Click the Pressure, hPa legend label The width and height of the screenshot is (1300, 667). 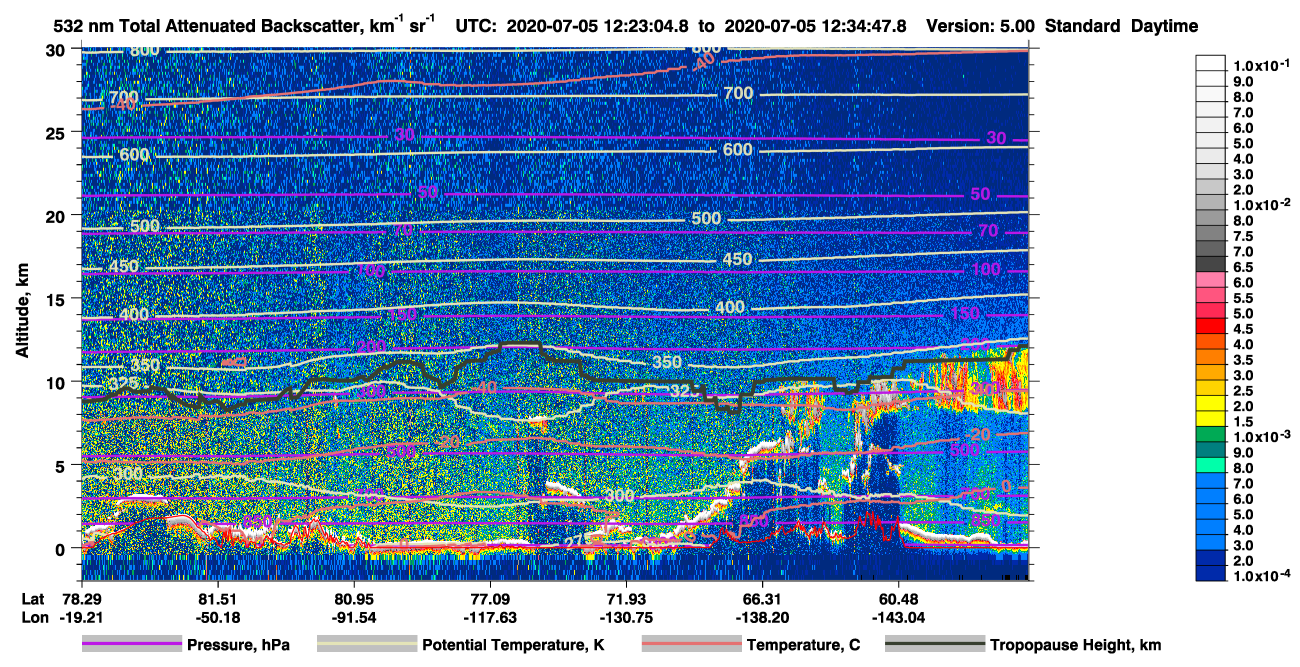[x=238, y=645]
